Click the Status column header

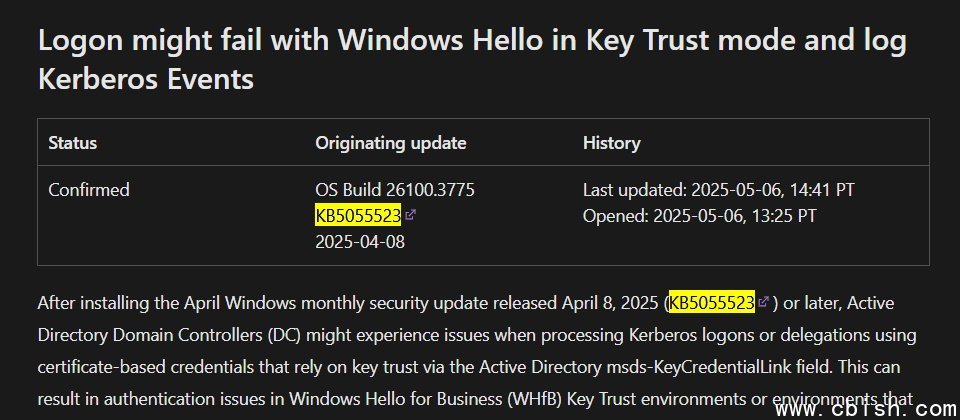tap(73, 143)
